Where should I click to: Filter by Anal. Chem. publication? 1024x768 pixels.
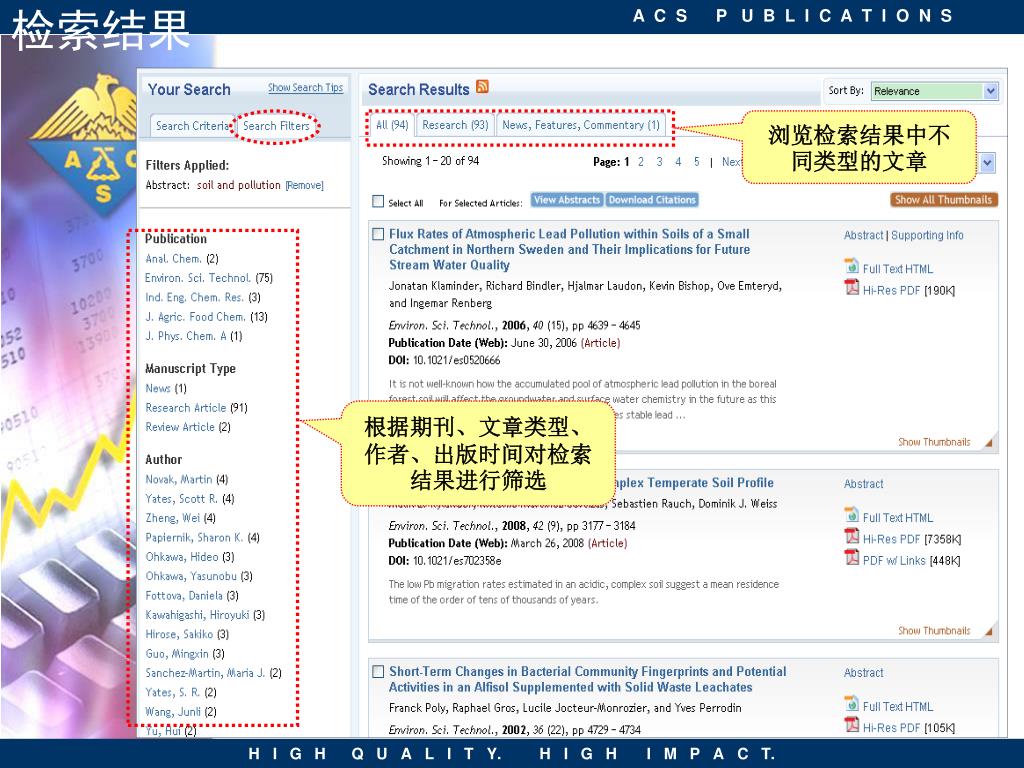173,259
